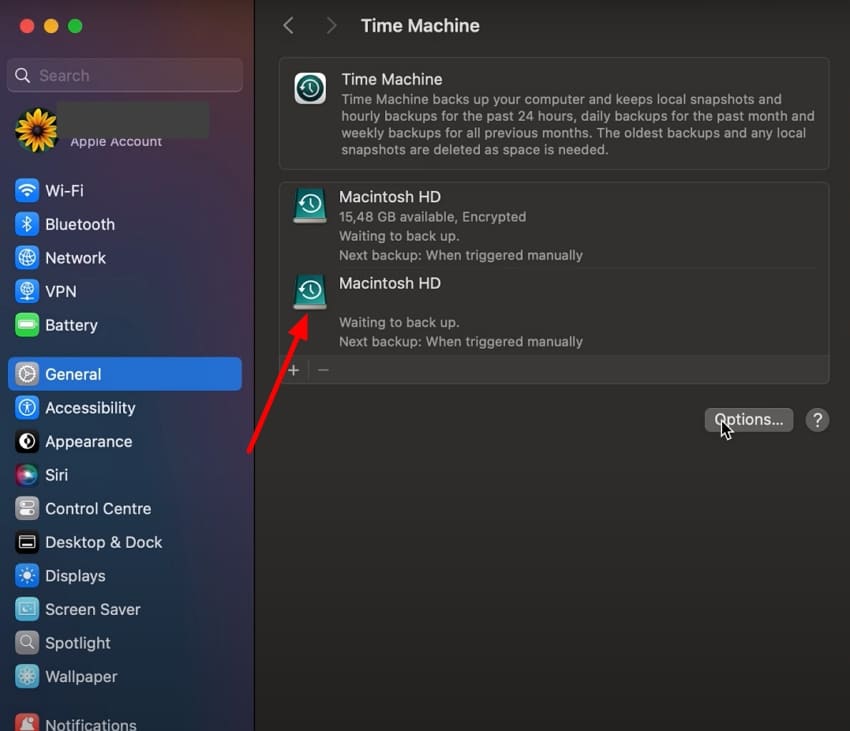Click the Screen Saver label in sidebar
850x731 pixels.
(x=93, y=610)
